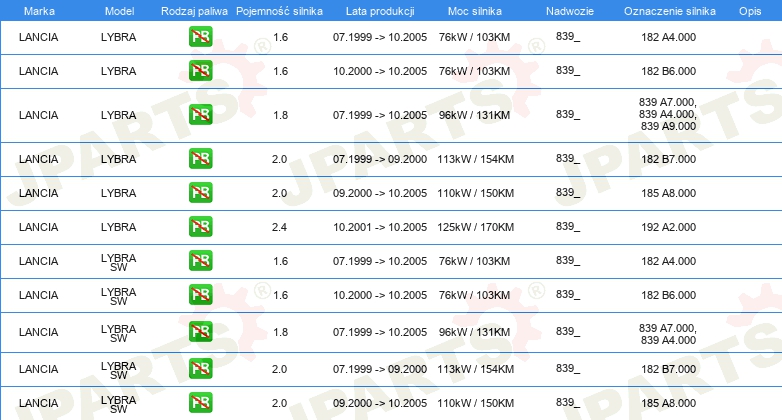The width and height of the screenshot is (782, 420).
Task: Click LANCIA in the LYBRA 2.4 row
Action: (38, 227)
